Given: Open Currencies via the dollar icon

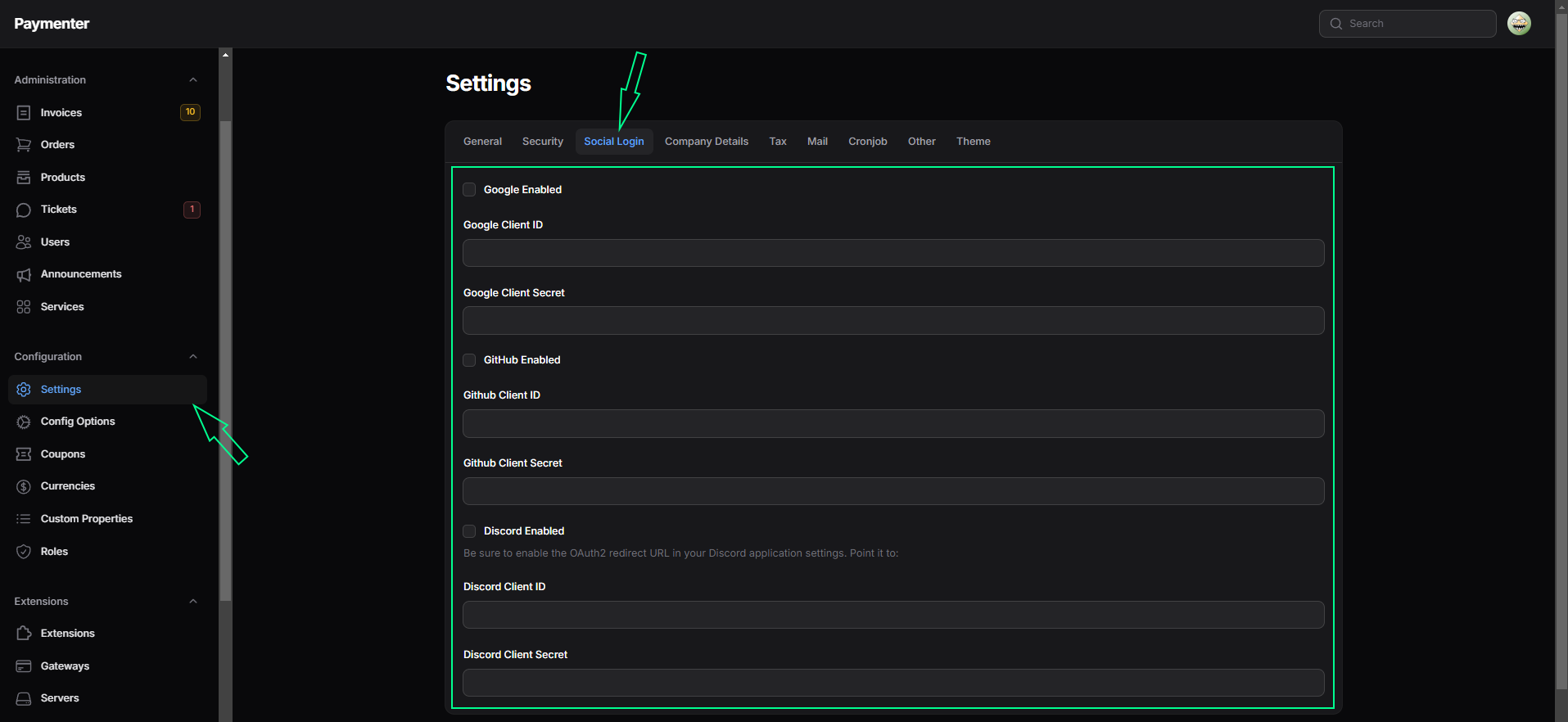Looking at the screenshot, I should [24, 487].
